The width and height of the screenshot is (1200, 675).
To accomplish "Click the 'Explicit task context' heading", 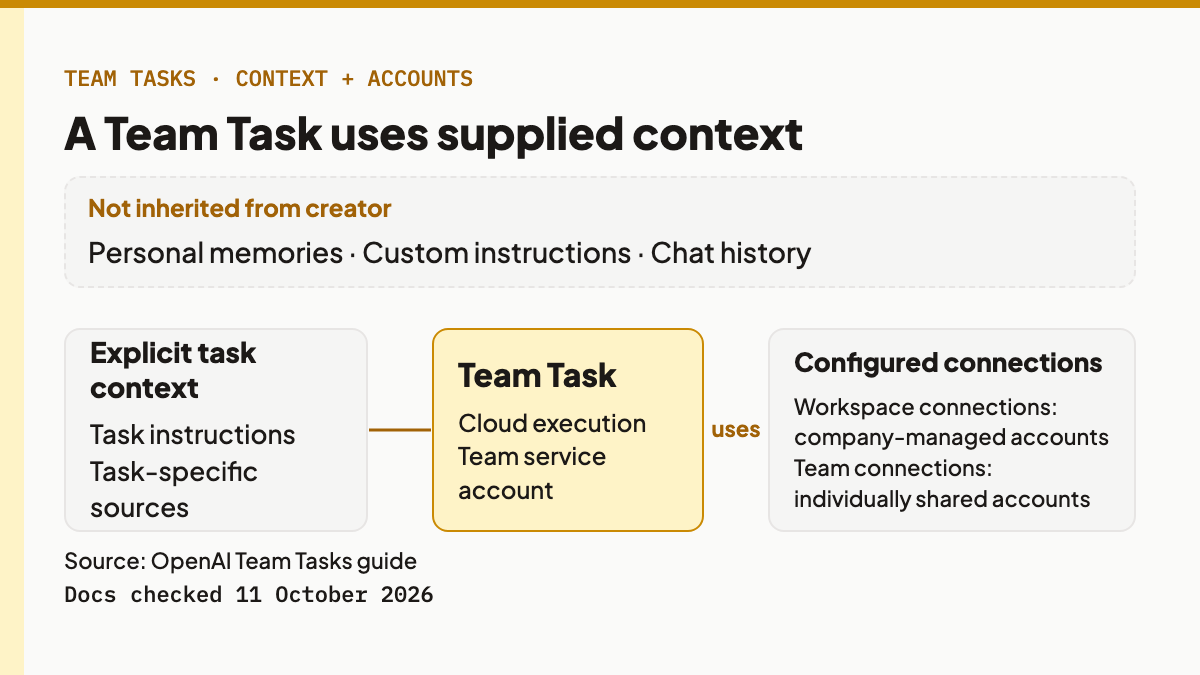I will coord(173,370).
